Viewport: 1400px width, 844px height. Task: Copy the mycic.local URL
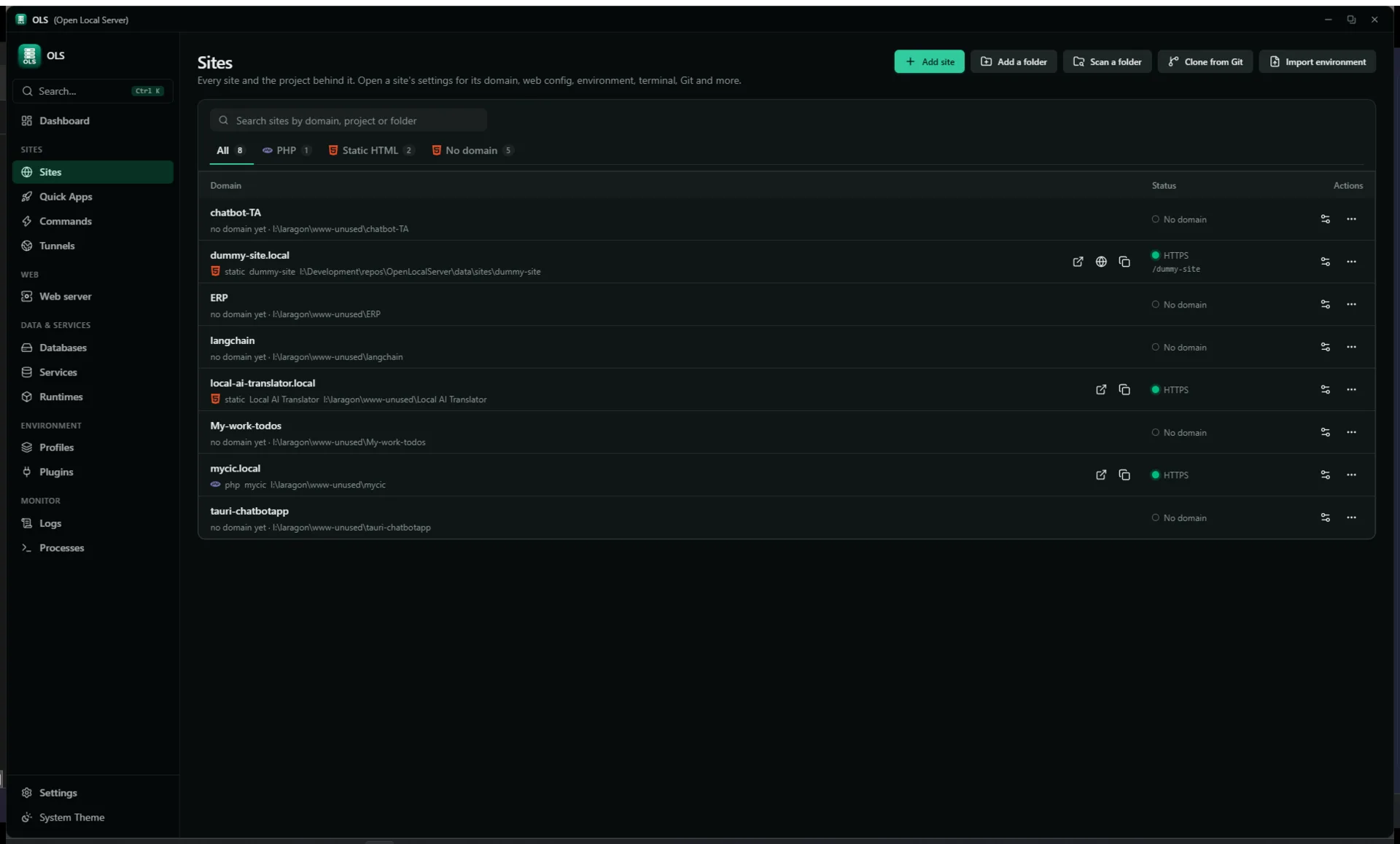click(x=1124, y=475)
